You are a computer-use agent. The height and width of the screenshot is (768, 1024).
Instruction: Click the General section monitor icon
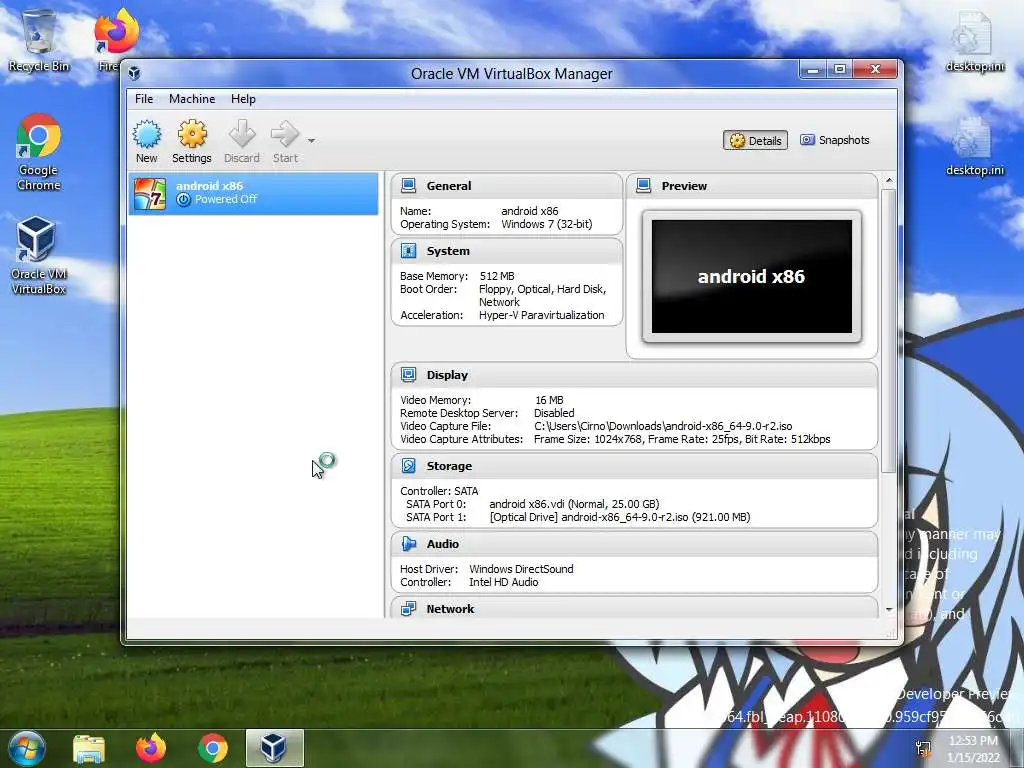(409, 185)
